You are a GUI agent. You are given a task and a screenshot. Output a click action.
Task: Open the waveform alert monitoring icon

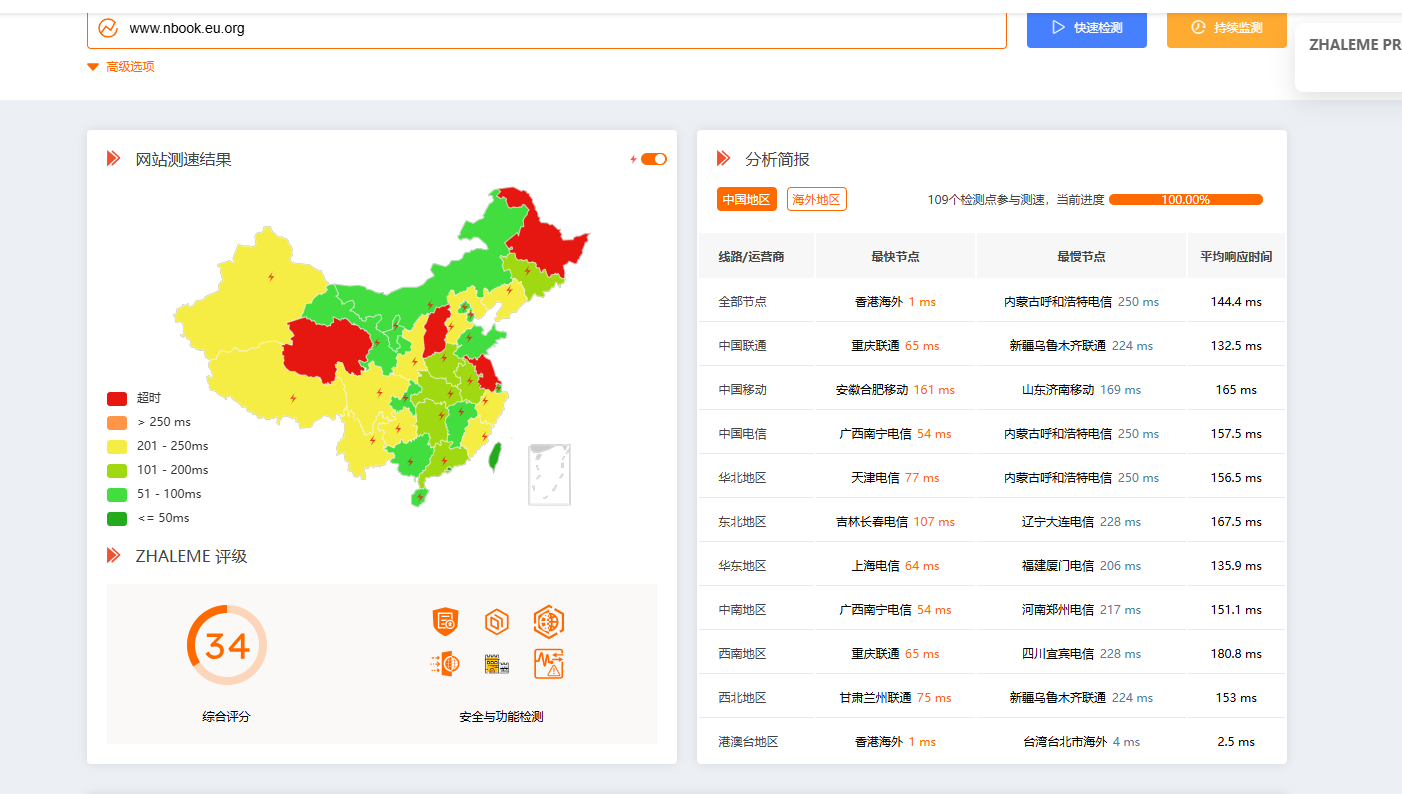pyautogui.click(x=549, y=664)
